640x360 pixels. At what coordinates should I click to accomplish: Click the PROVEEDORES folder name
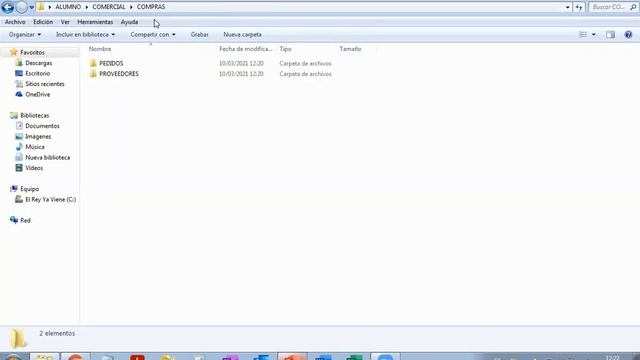click(119, 74)
